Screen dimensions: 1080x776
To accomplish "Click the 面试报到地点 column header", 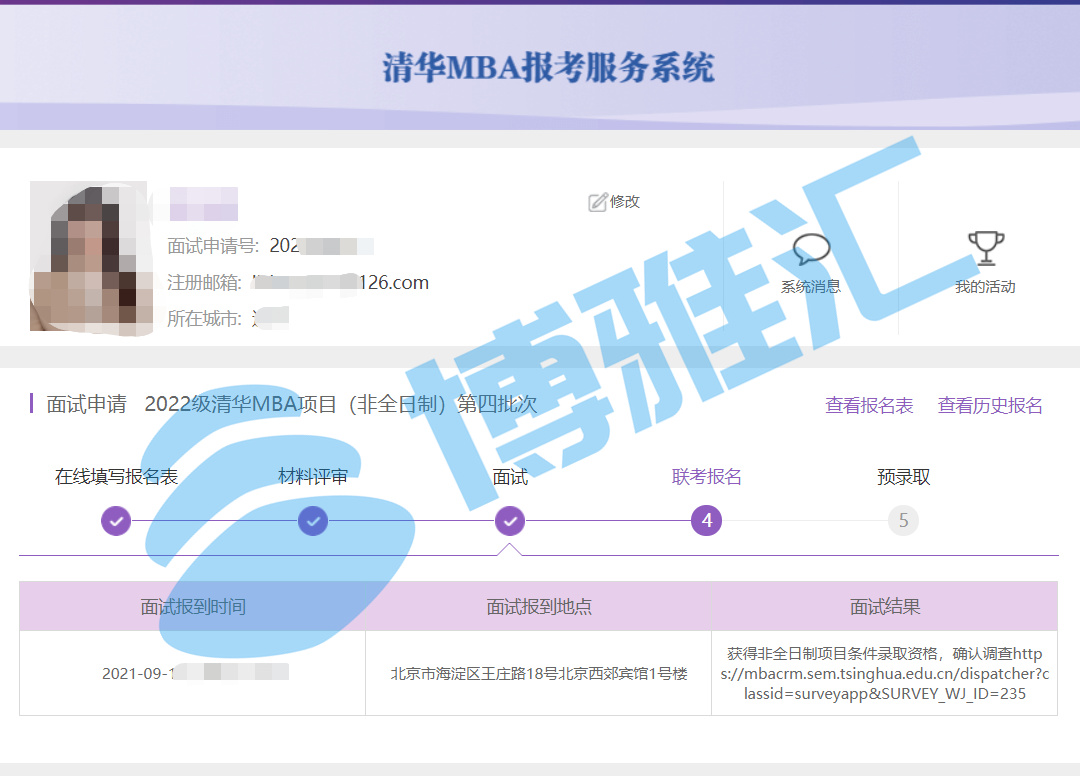I will [x=539, y=607].
